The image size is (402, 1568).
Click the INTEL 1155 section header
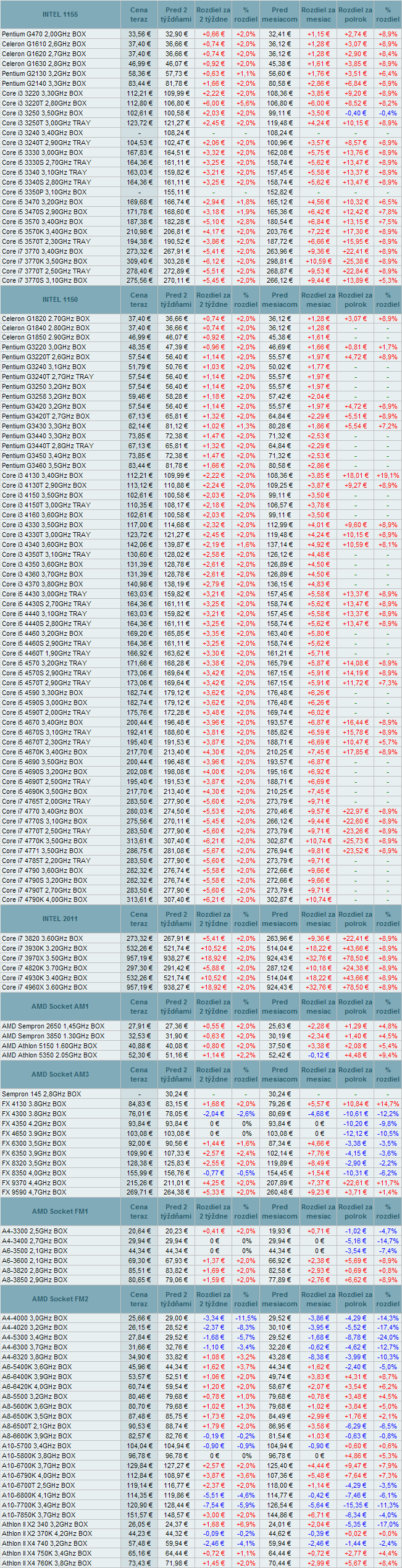coord(60,14)
